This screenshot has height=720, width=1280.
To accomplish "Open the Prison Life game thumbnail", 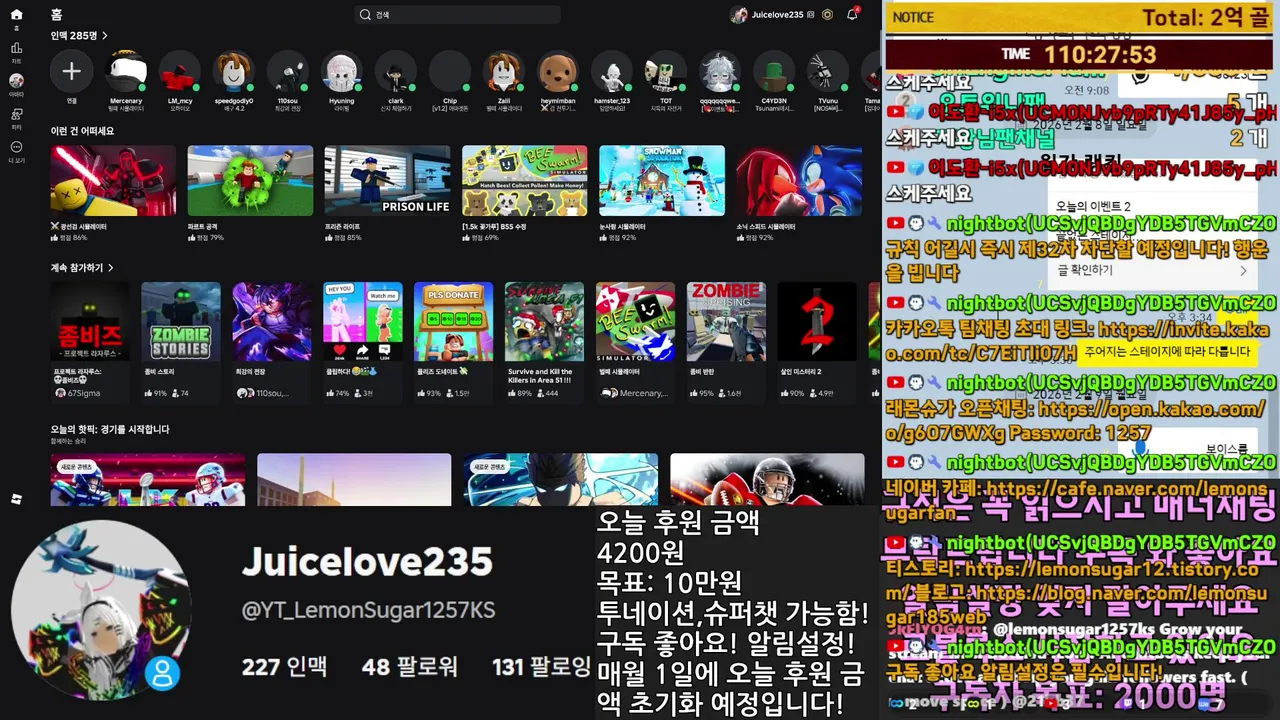I will pyautogui.click(x=387, y=181).
